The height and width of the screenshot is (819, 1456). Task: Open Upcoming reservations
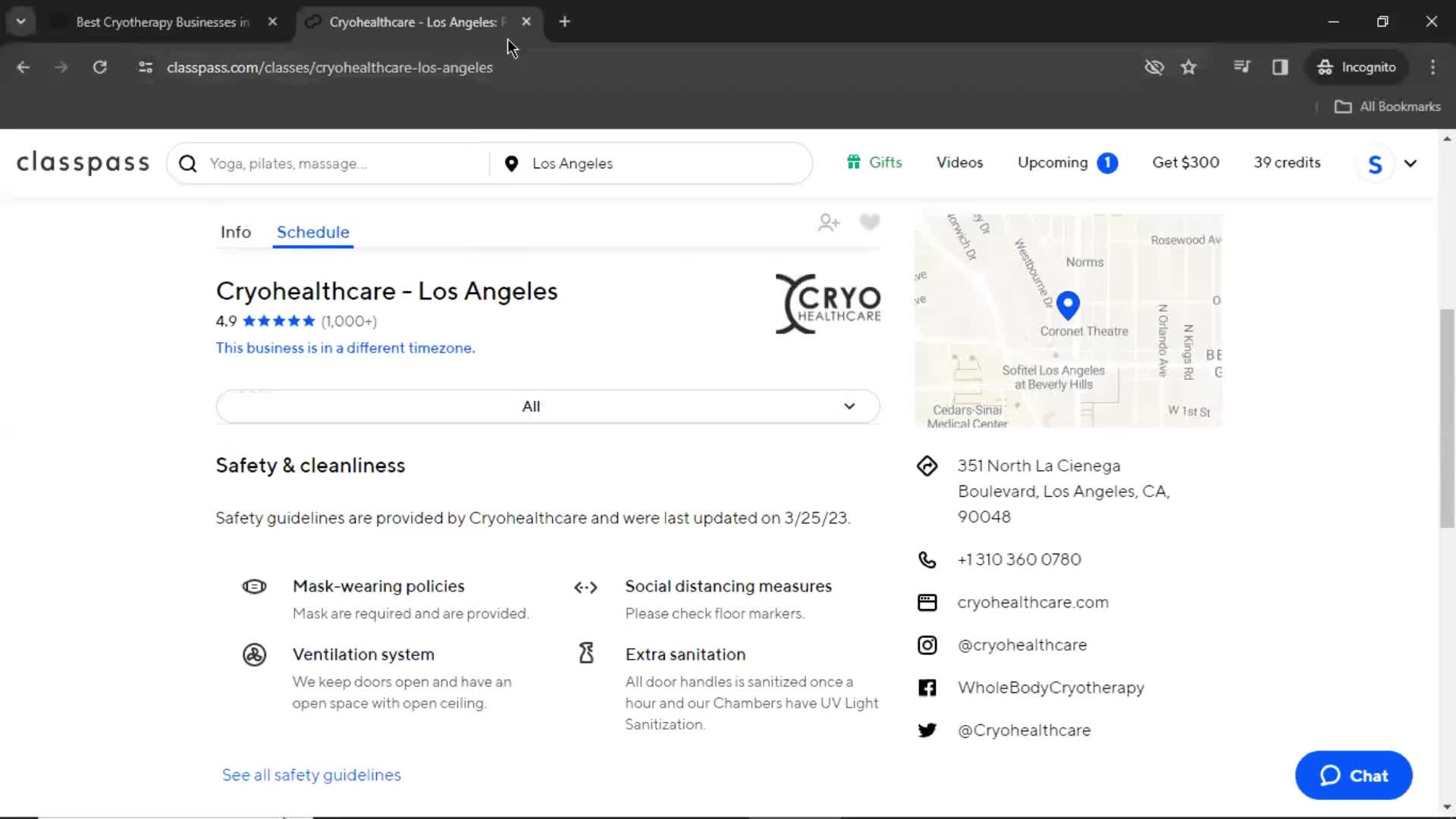1068,162
